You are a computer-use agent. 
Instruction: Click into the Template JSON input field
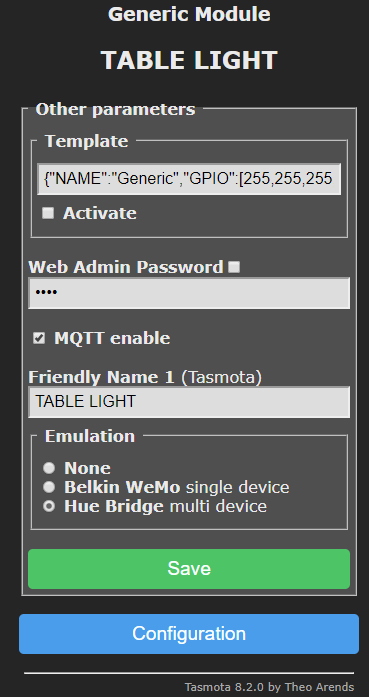click(x=189, y=179)
